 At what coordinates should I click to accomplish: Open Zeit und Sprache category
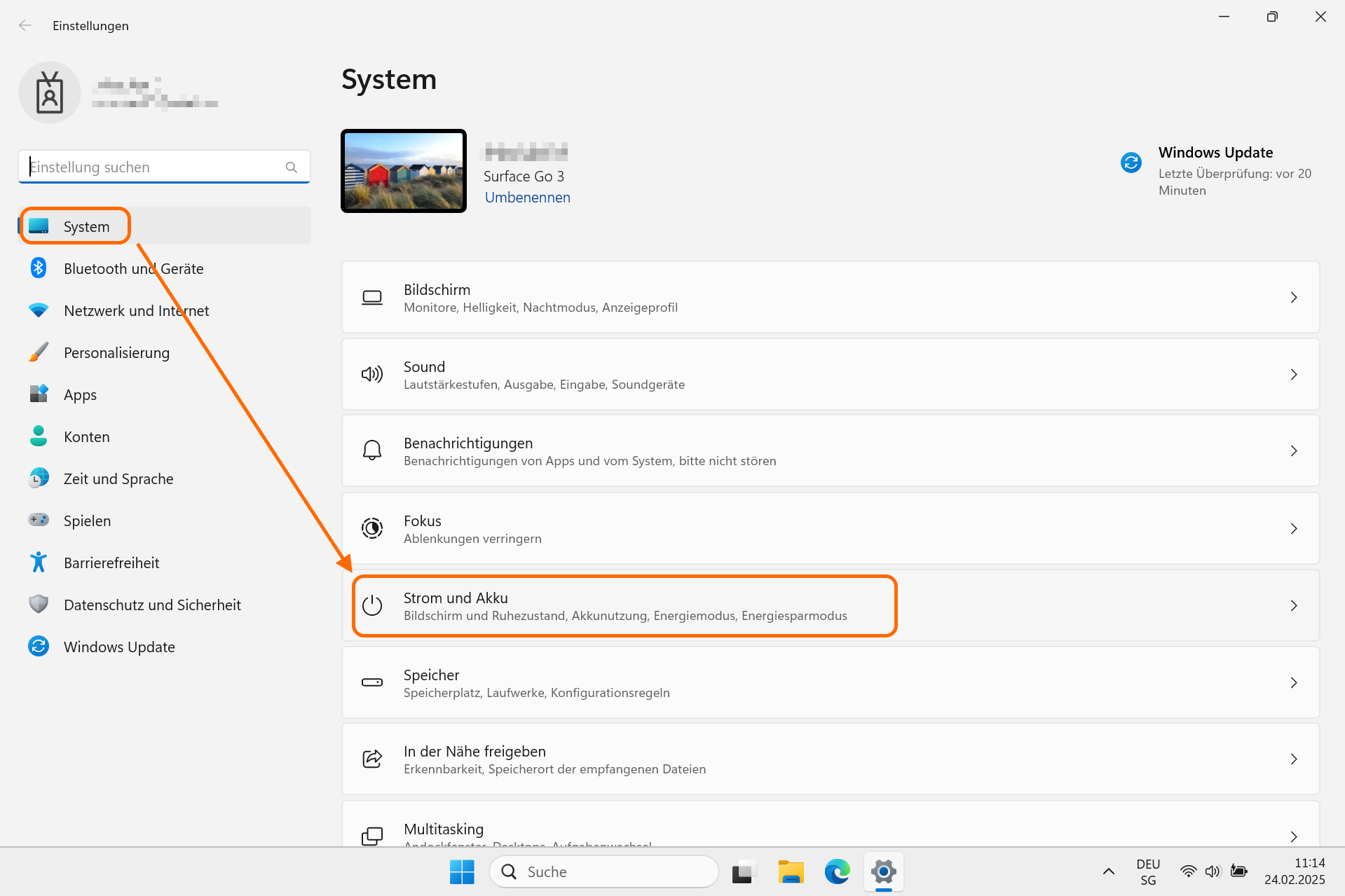pyautogui.click(x=118, y=478)
